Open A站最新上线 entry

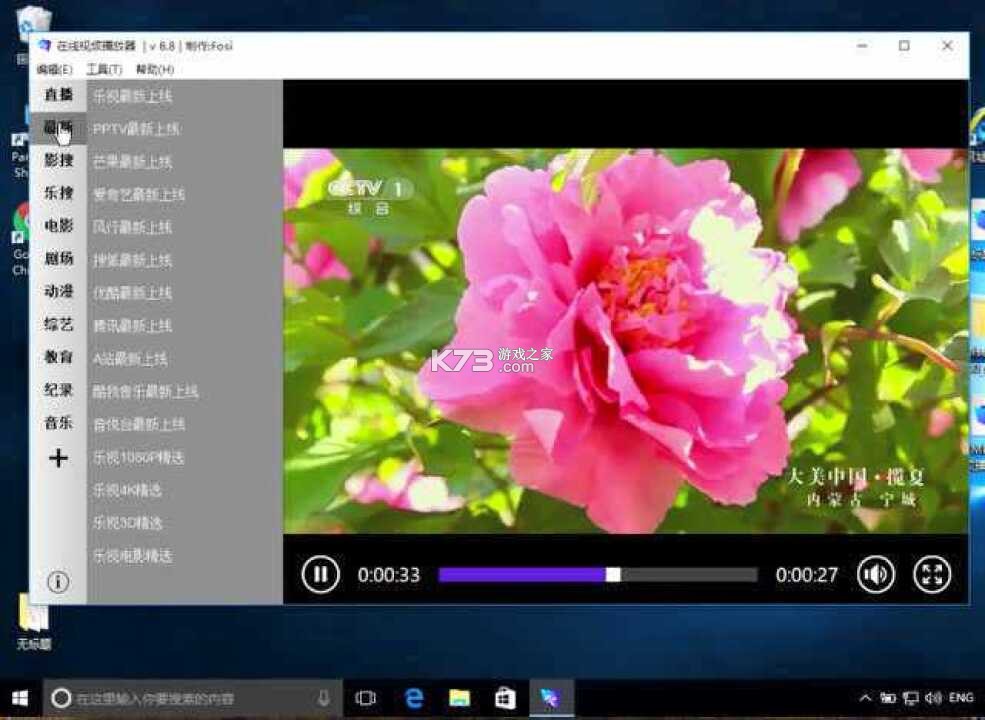(130, 359)
